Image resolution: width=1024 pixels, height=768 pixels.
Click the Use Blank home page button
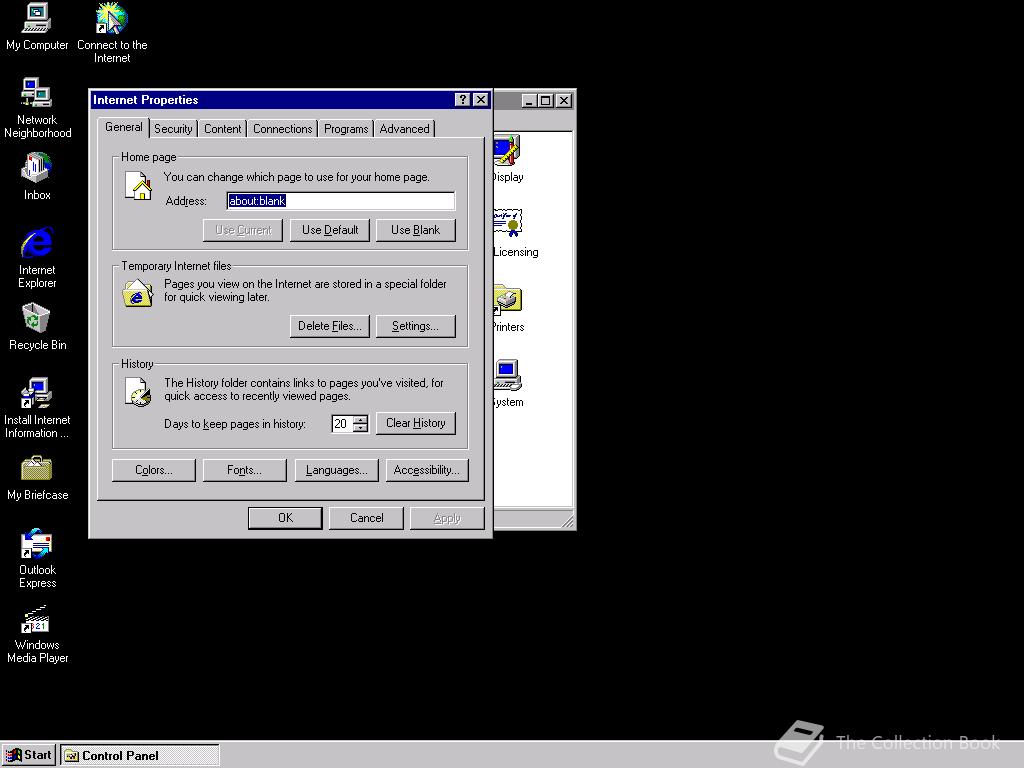(415, 229)
